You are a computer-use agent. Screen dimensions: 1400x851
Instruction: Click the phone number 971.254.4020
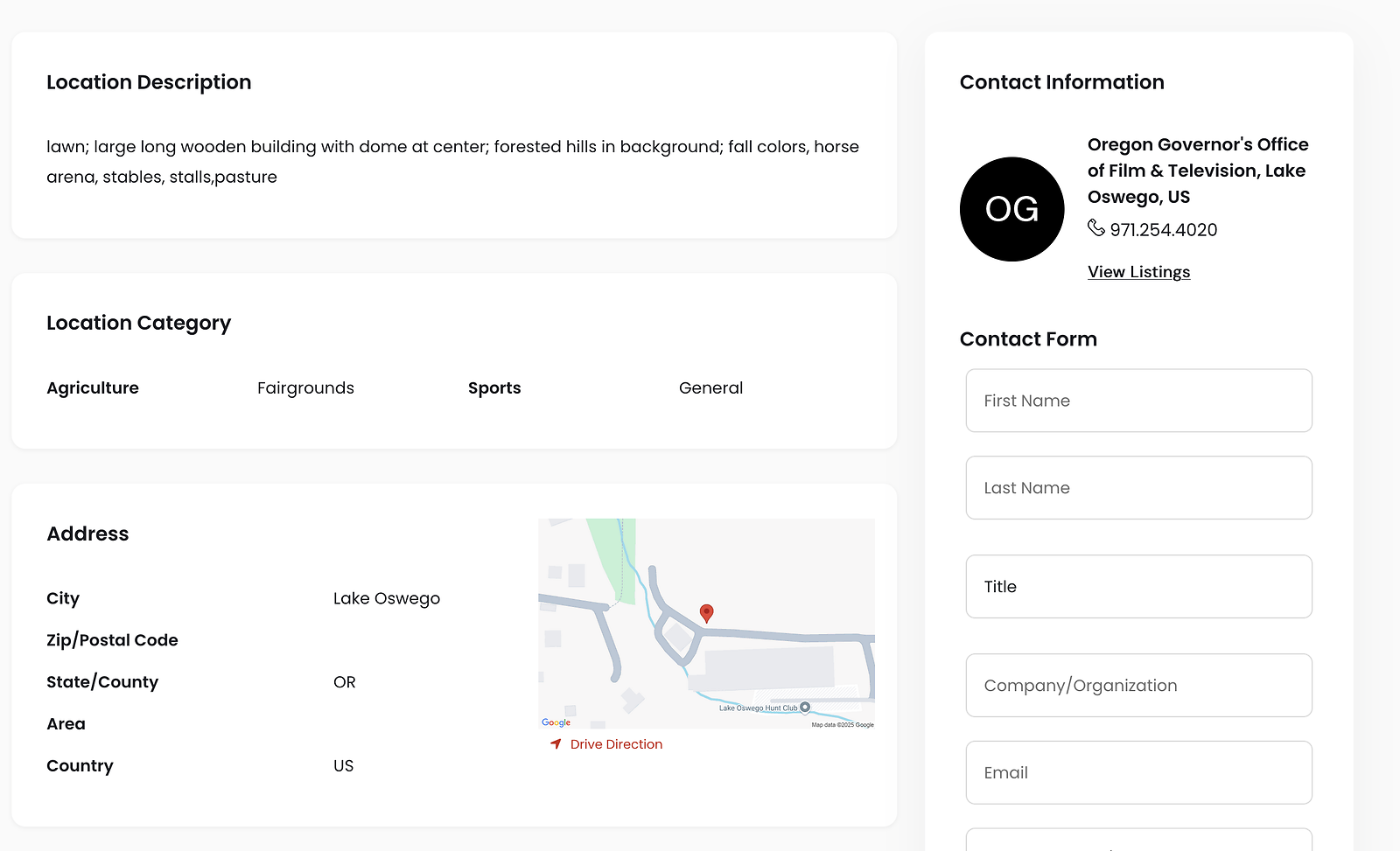coord(1163,230)
